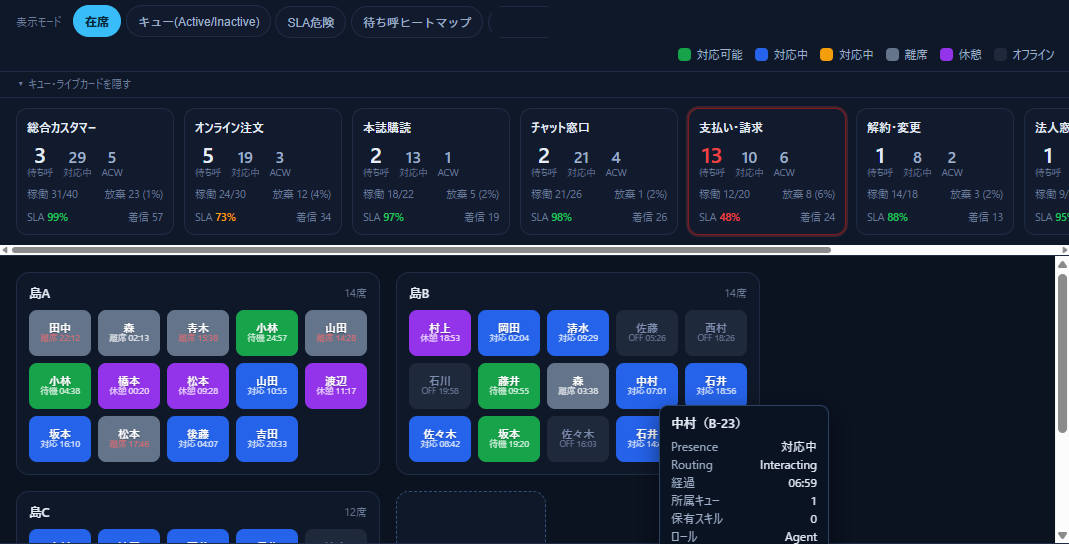1069x544 pixels.
Task: Select agent 坂本 対応 16:10 tile
Action: pyautogui.click(x=60, y=439)
